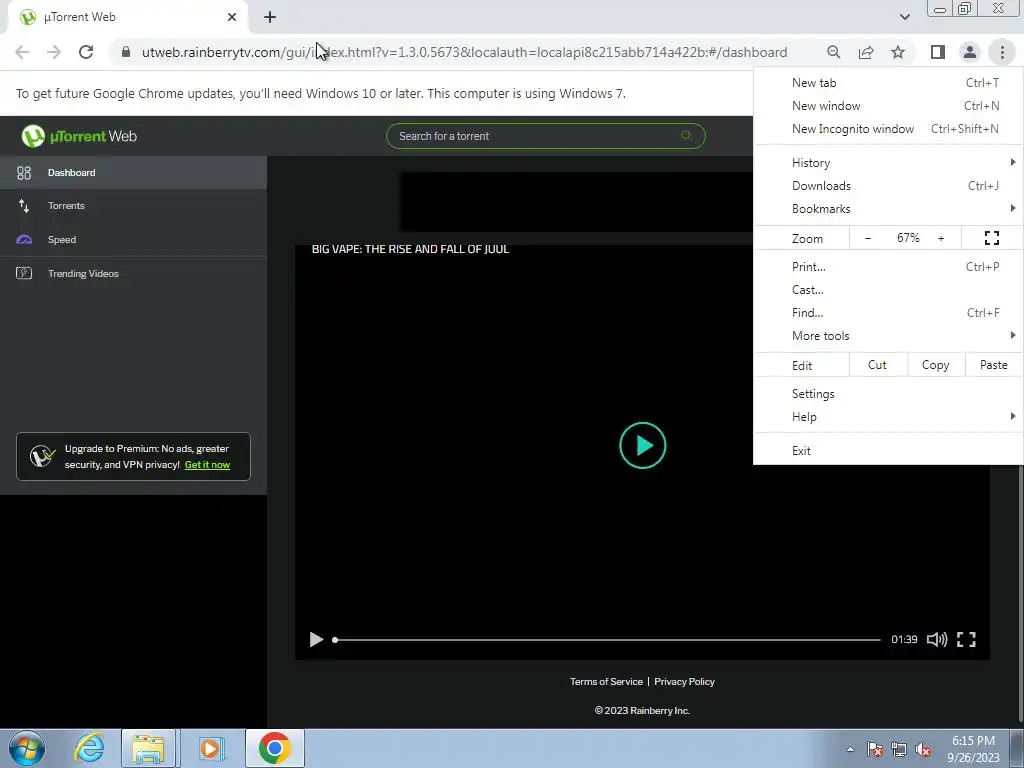Image resolution: width=1024 pixels, height=768 pixels.
Task: Toggle the Chrome side panel icon
Action: (938, 52)
